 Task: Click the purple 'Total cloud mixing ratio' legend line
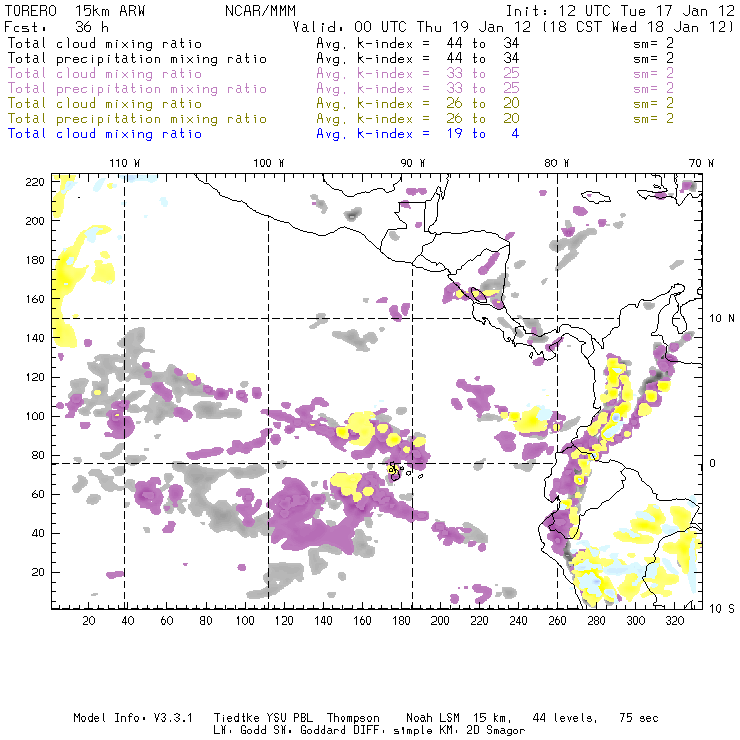click(x=105, y=74)
